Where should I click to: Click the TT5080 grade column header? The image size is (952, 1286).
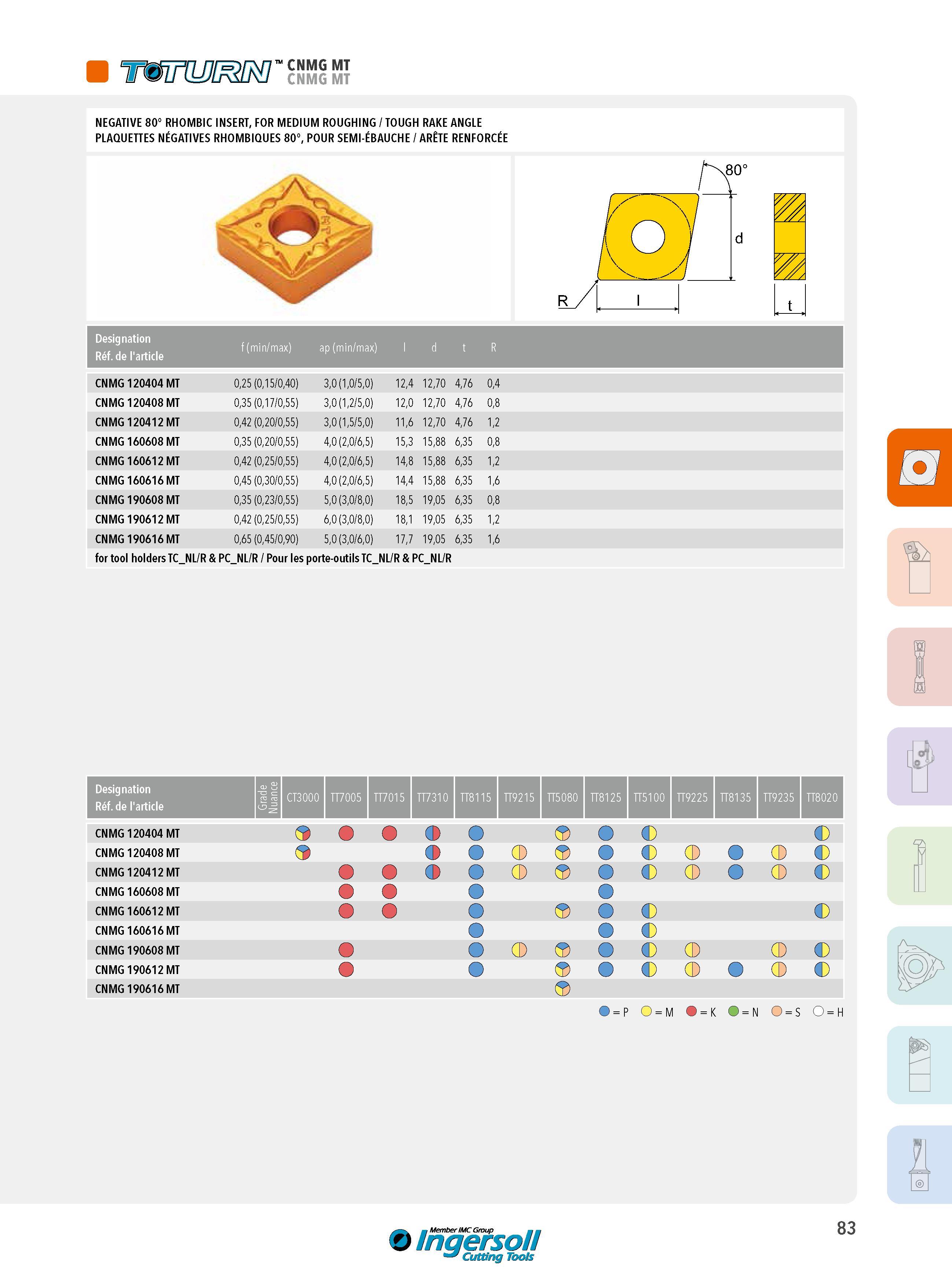pyautogui.click(x=562, y=798)
